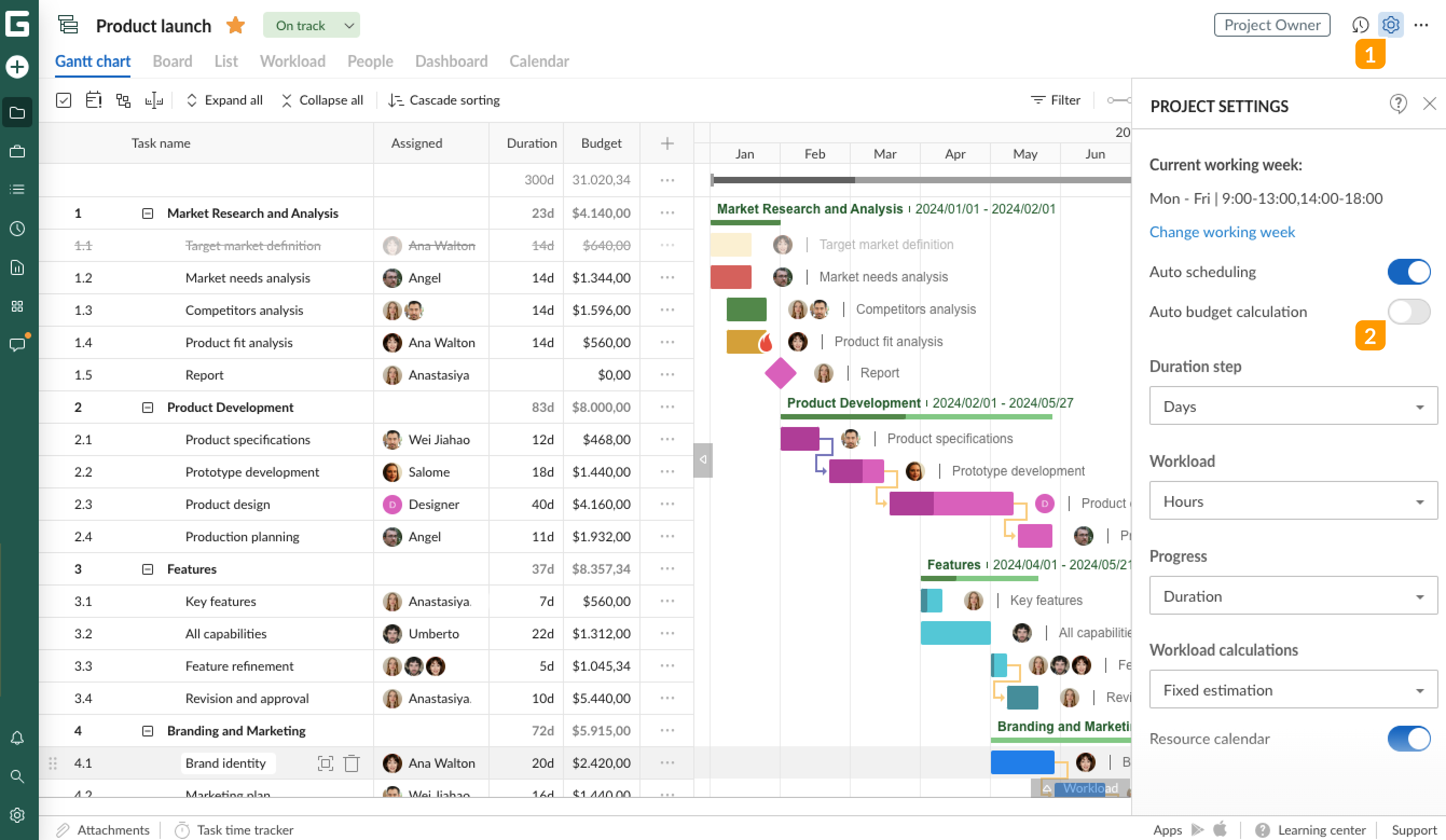
Task: Open the reports icon in sidebar
Action: point(17,267)
